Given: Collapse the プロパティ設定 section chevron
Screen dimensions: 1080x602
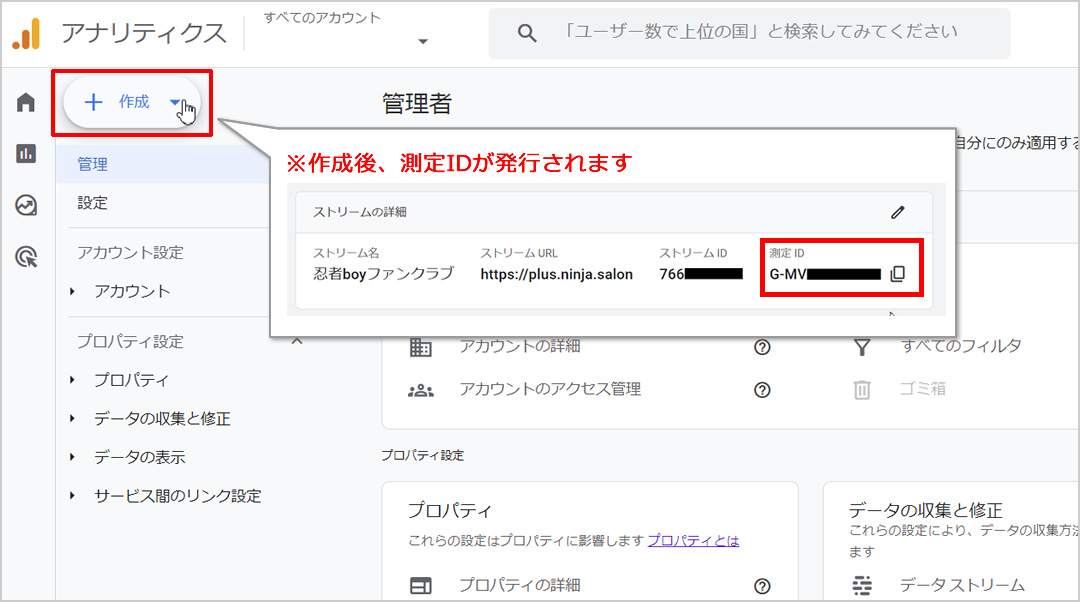Looking at the screenshot, I should coord(296,341).
